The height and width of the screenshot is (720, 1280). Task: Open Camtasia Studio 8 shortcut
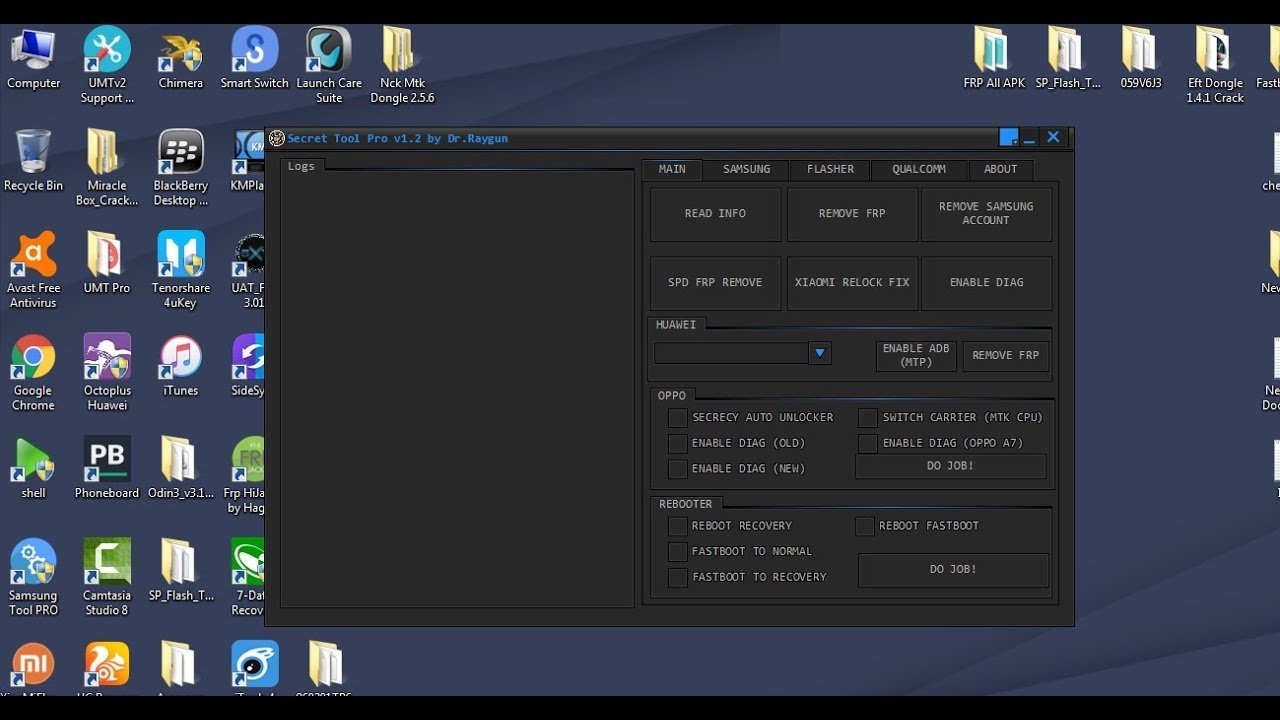[107, 578]
